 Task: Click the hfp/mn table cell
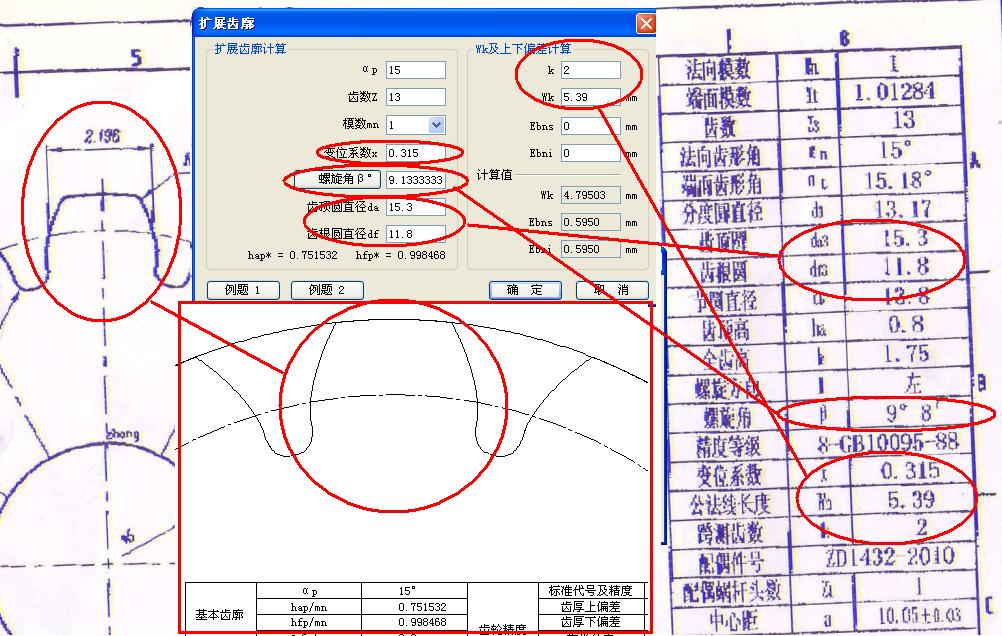(x=309, y=622)
